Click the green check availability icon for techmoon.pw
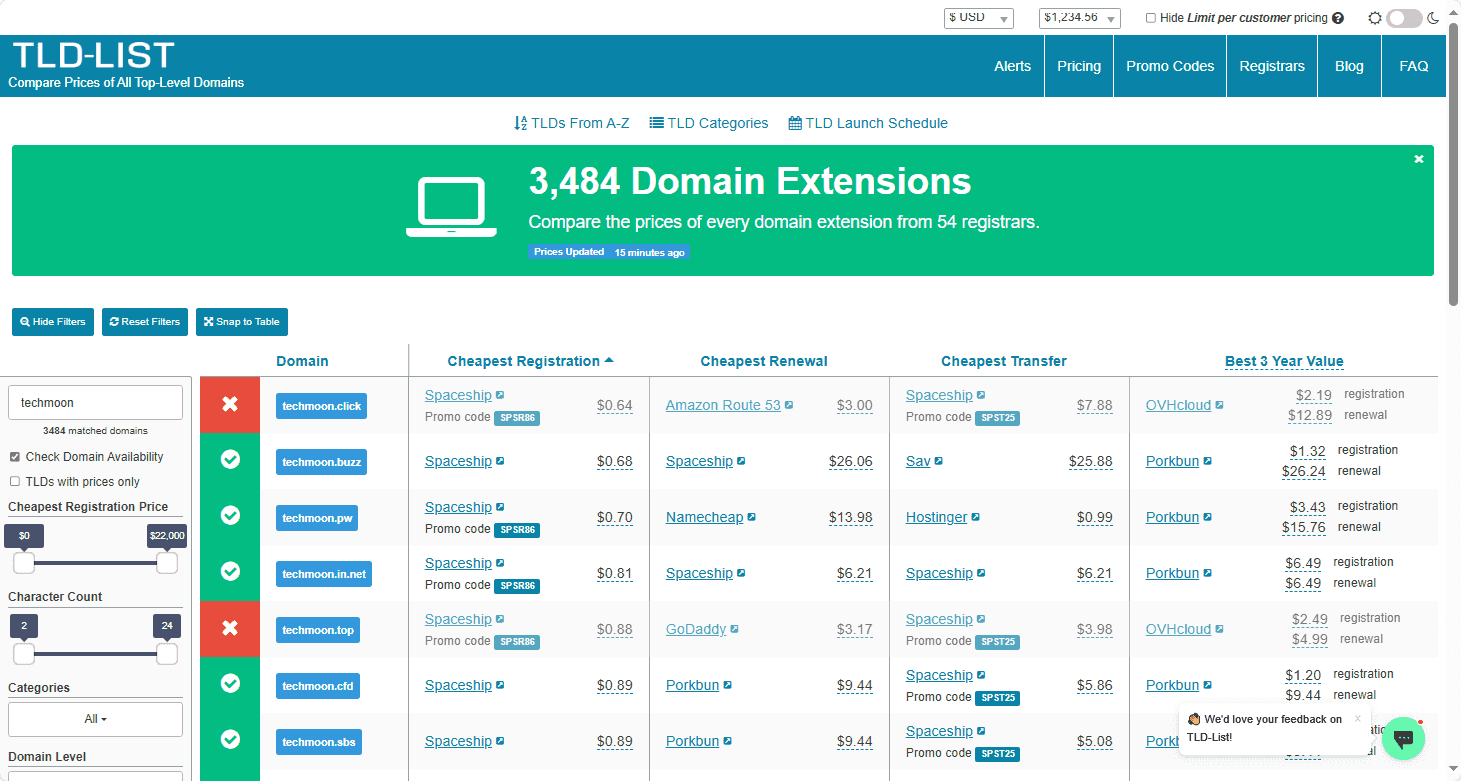The image size is (1461, 781). pyautogui.click(x=230, y=515)
